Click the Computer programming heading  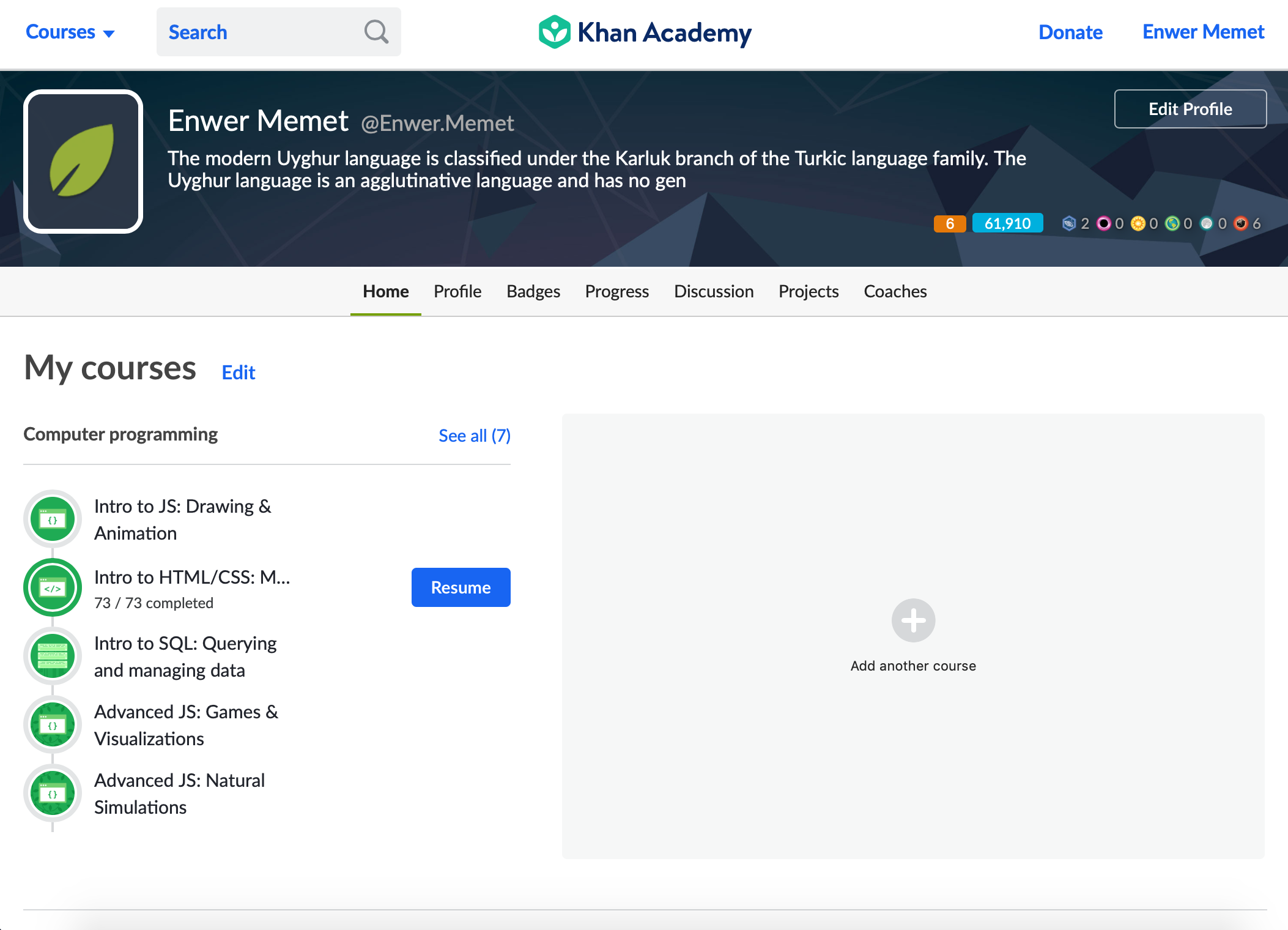120,434
